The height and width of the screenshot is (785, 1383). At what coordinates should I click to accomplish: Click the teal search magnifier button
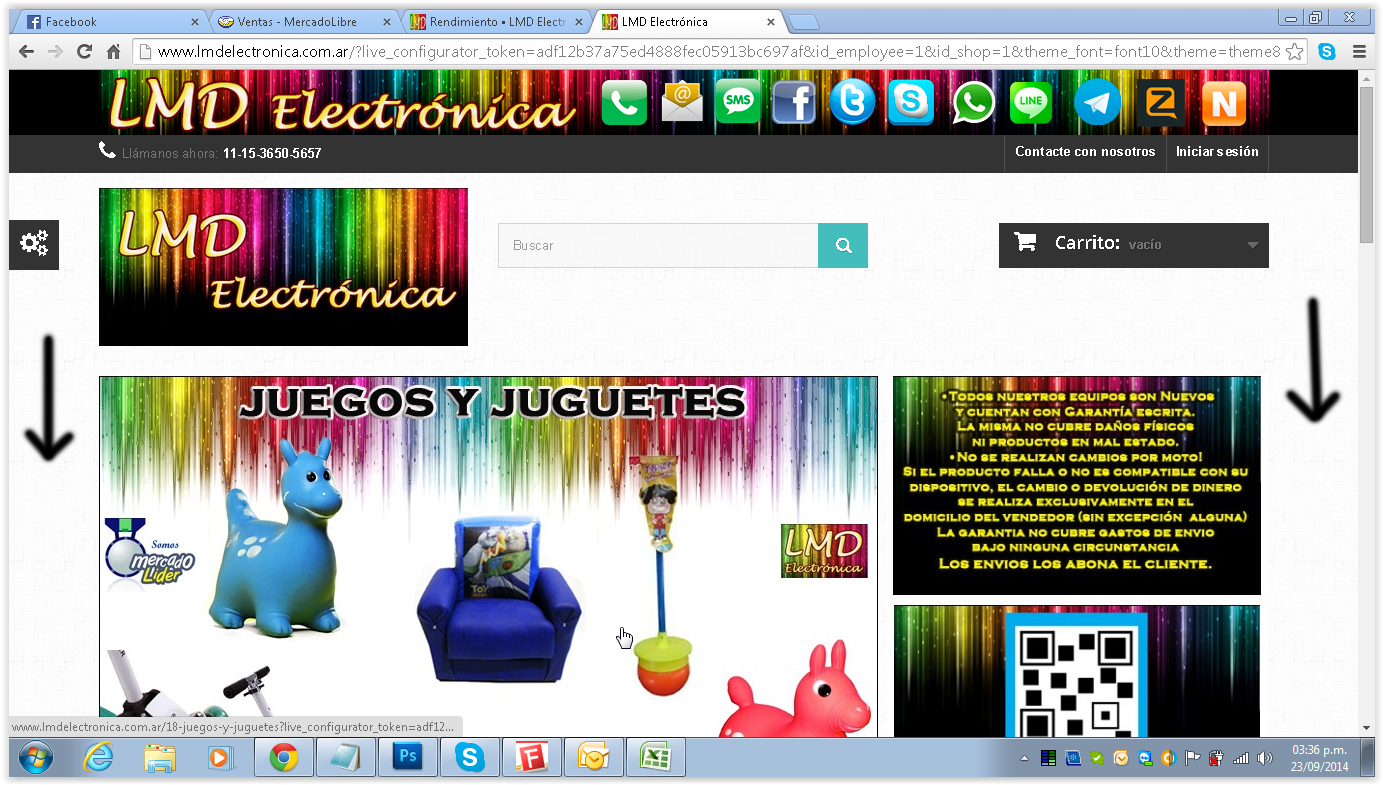click(x=843, y=245)
